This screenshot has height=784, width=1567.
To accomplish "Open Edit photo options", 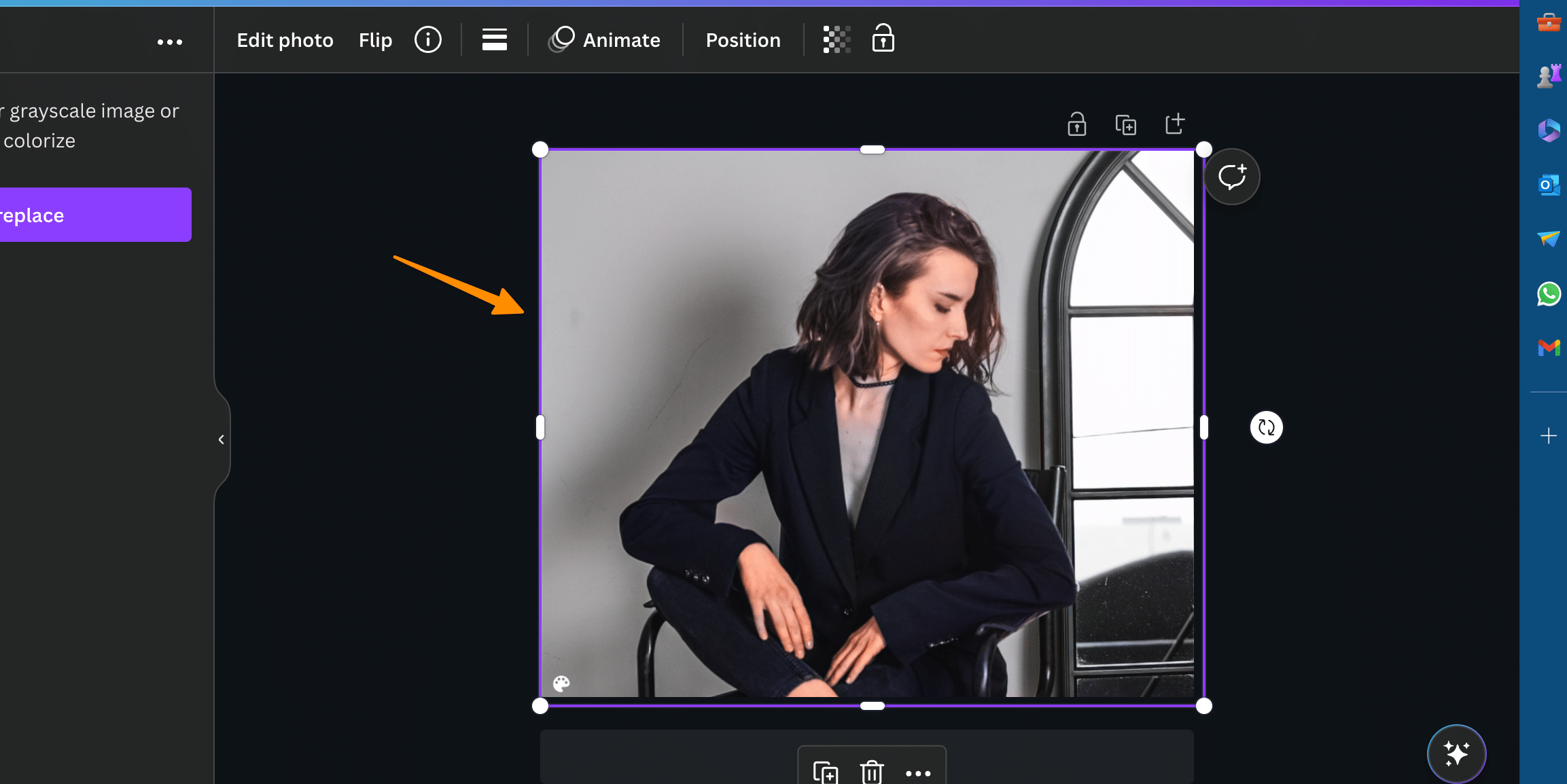I will [285, 40].
